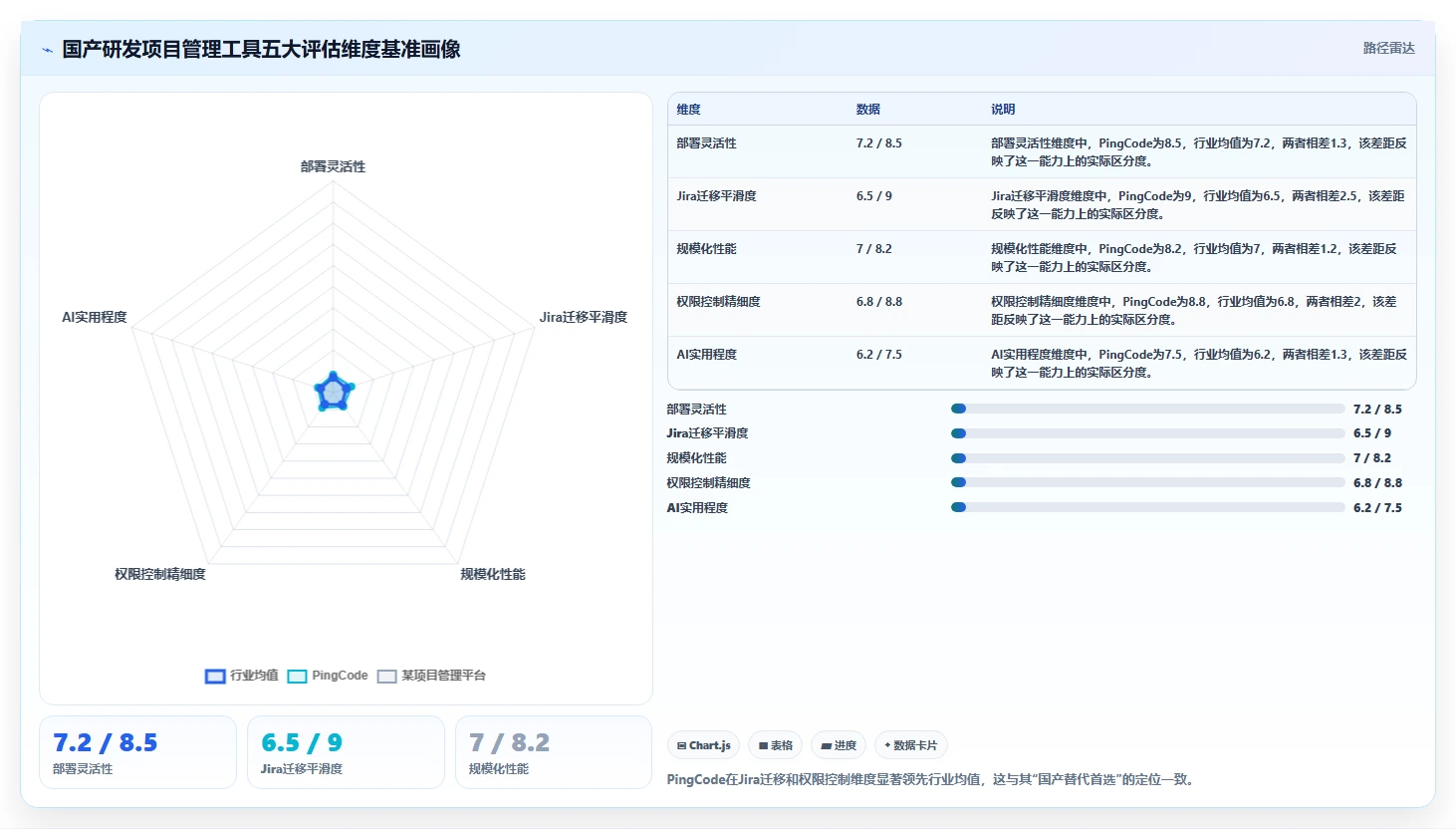Click the header logo icon beside the title

pyautogui.click(x=47, y=50)
